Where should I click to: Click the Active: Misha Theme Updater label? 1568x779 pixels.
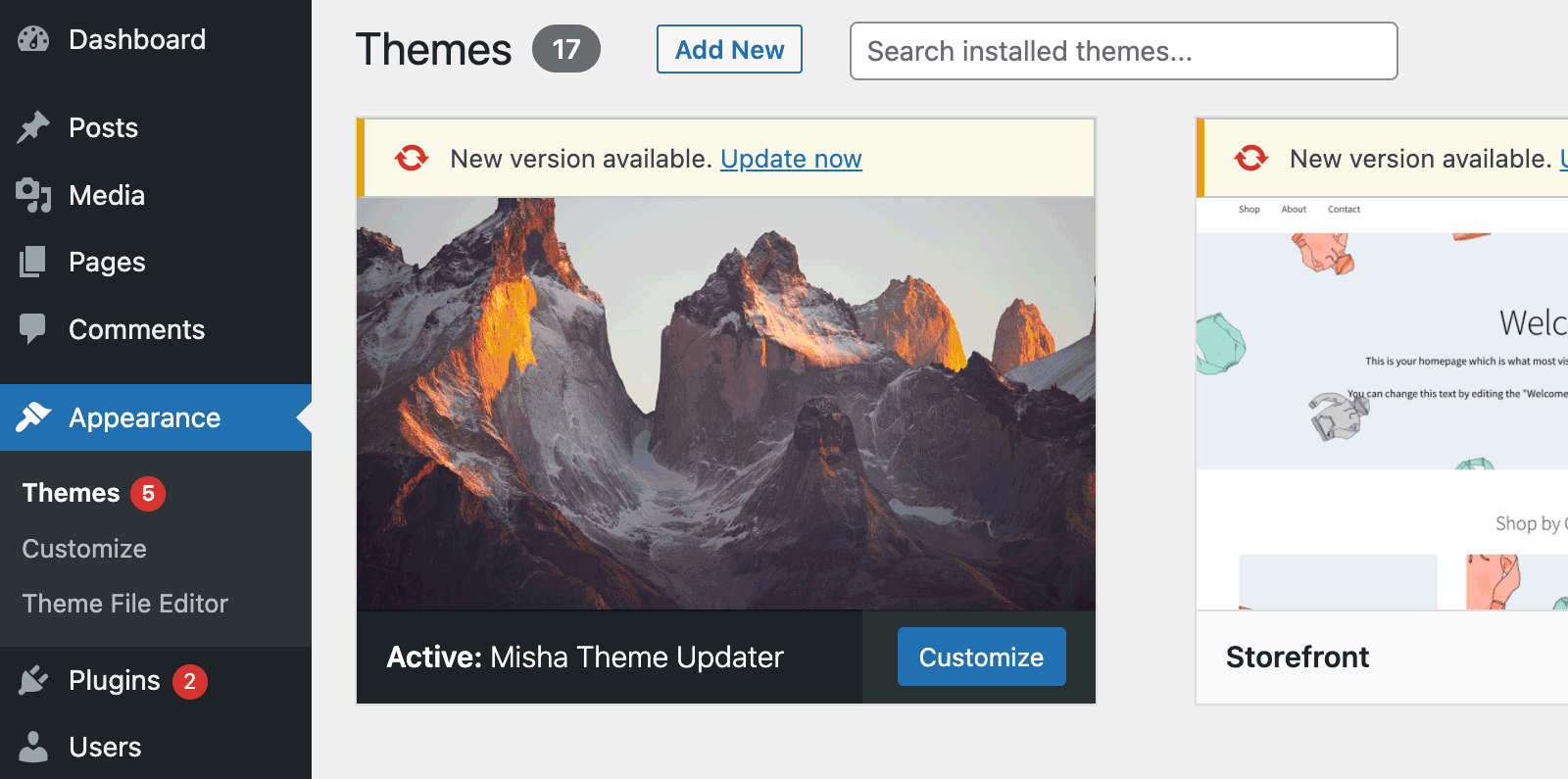[x=585, y=657]
